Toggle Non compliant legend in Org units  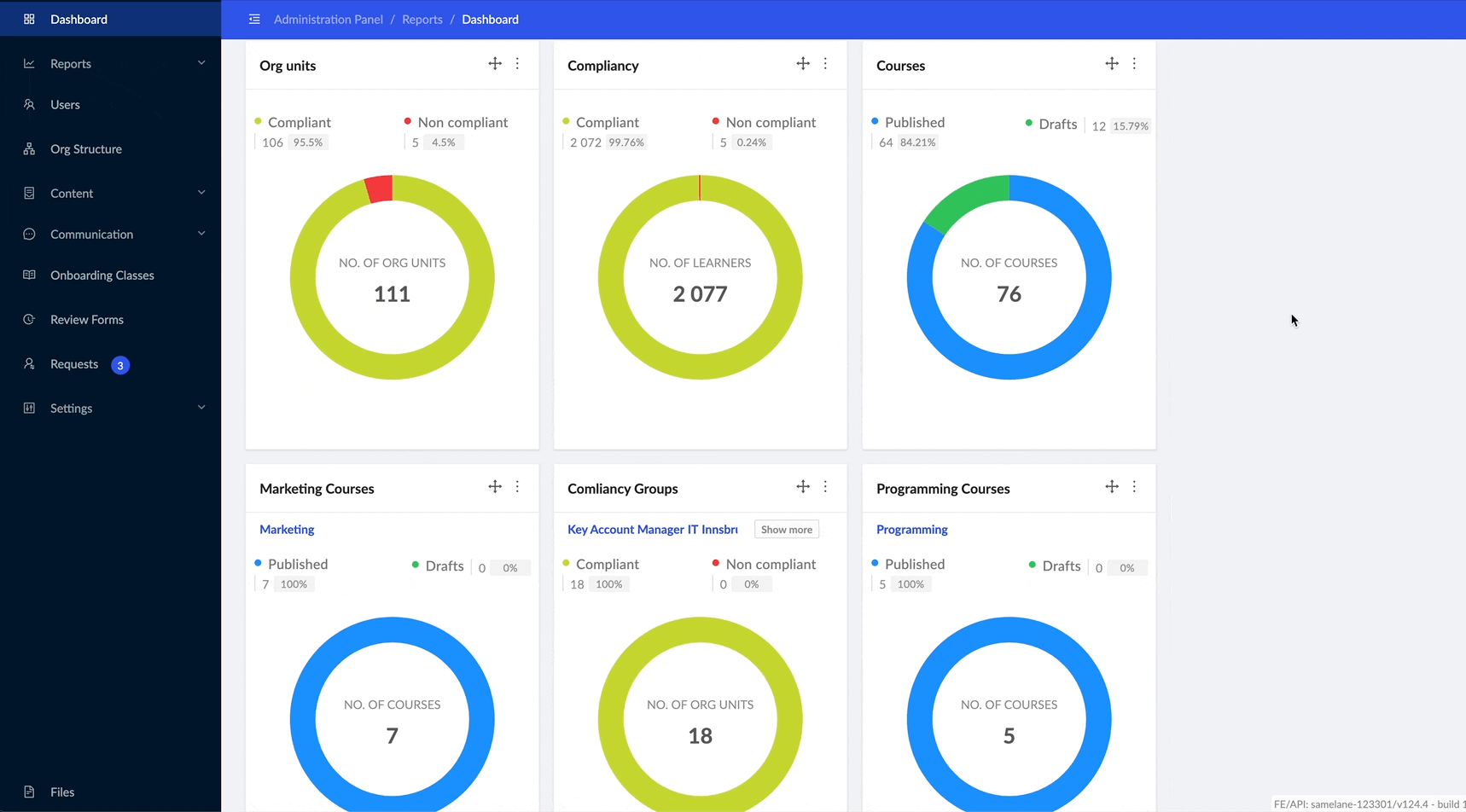point(462,123)
